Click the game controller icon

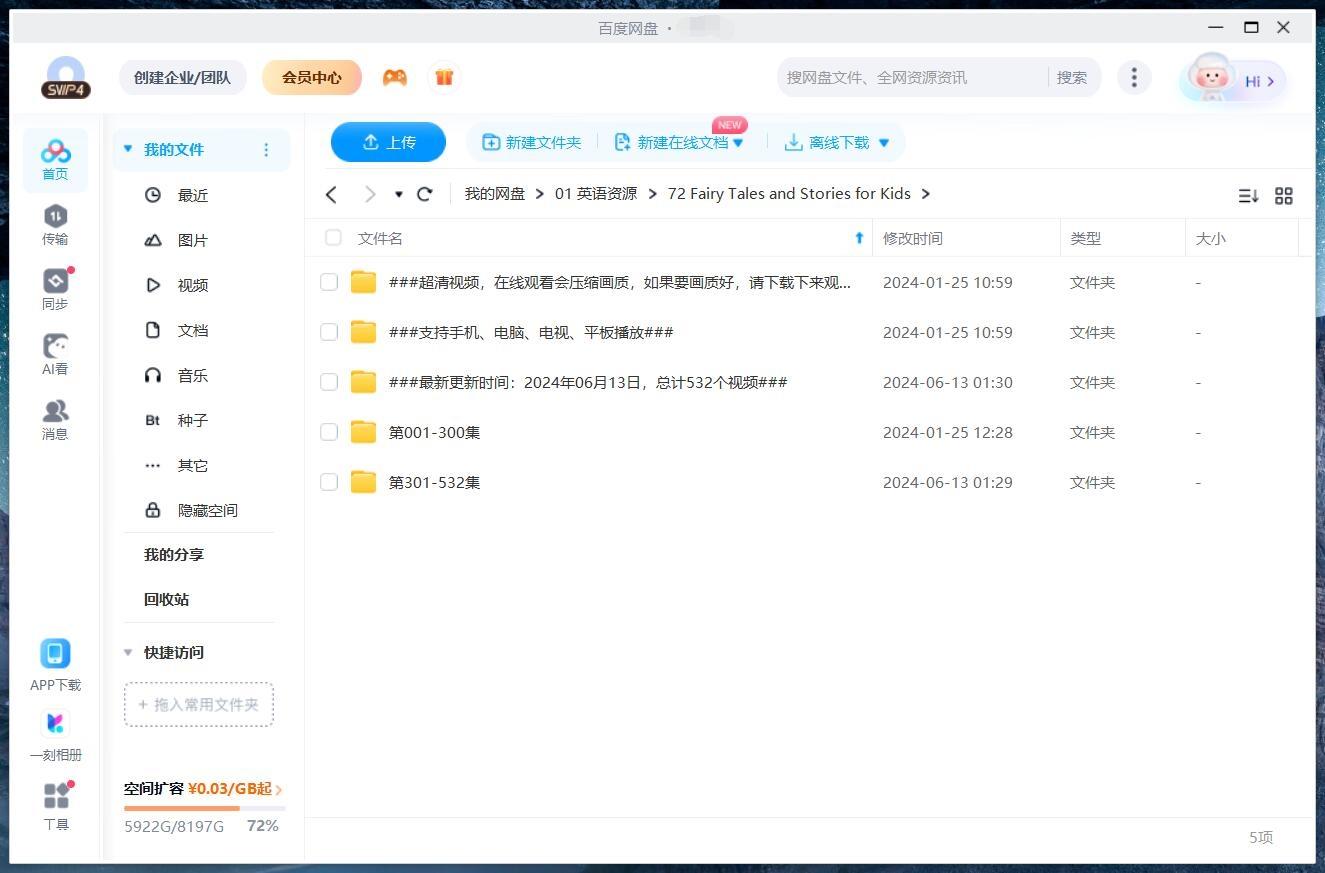click(x=395, y=77)
